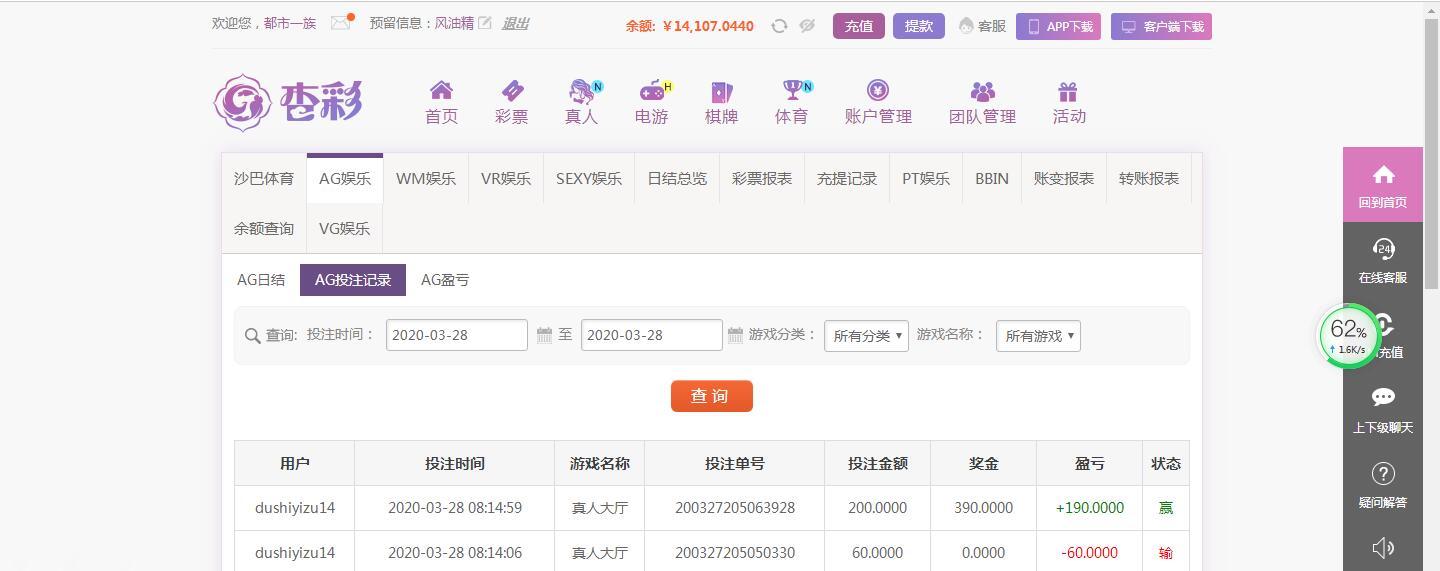Toggle balance visibility eye icon
Screen dimensions: 1440x571
(807, 26)
